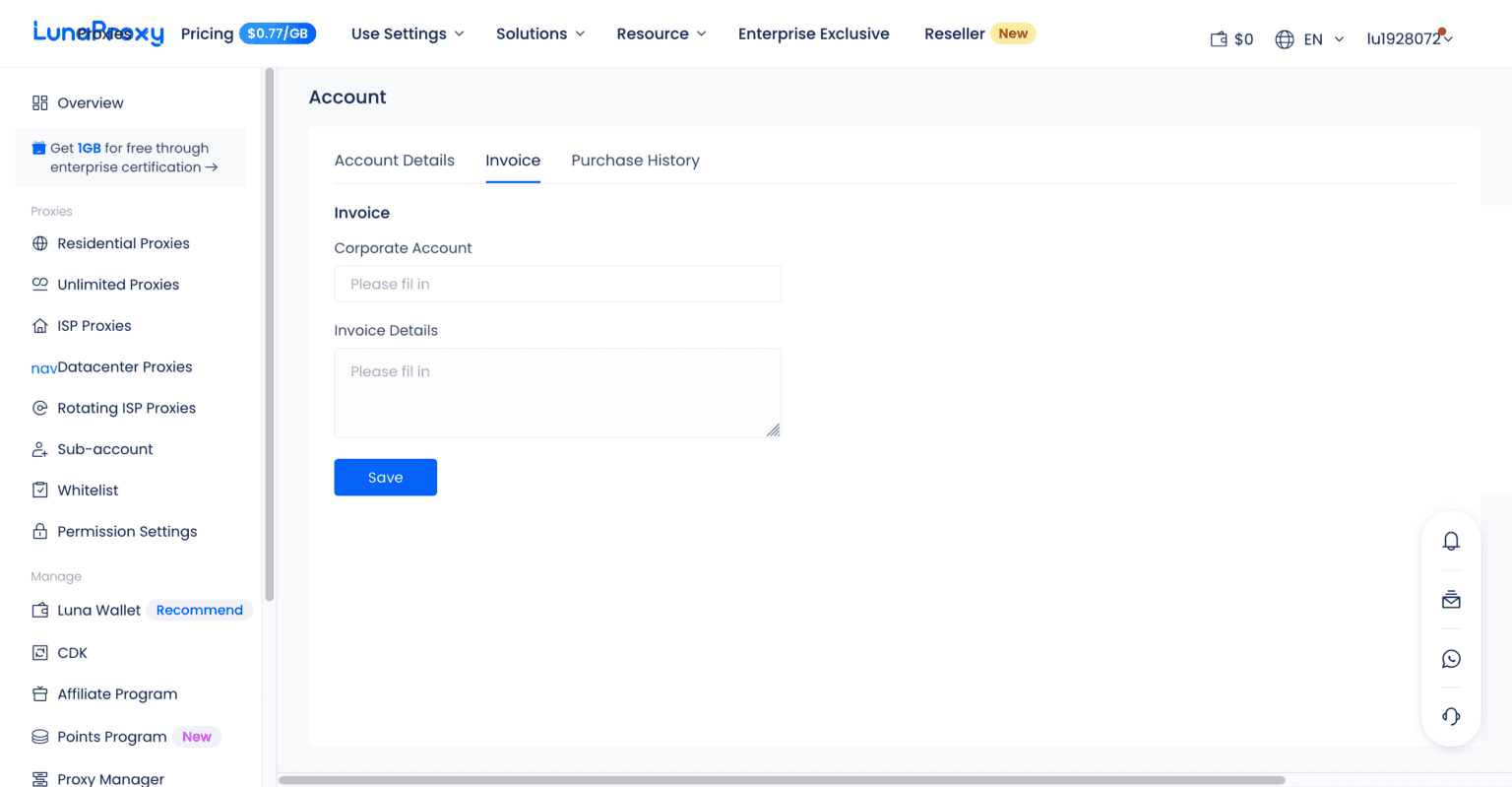The image size is (1512, 787).
Task: Select the Residential Proxies icon in sidebar
Action: click(38, 243)
